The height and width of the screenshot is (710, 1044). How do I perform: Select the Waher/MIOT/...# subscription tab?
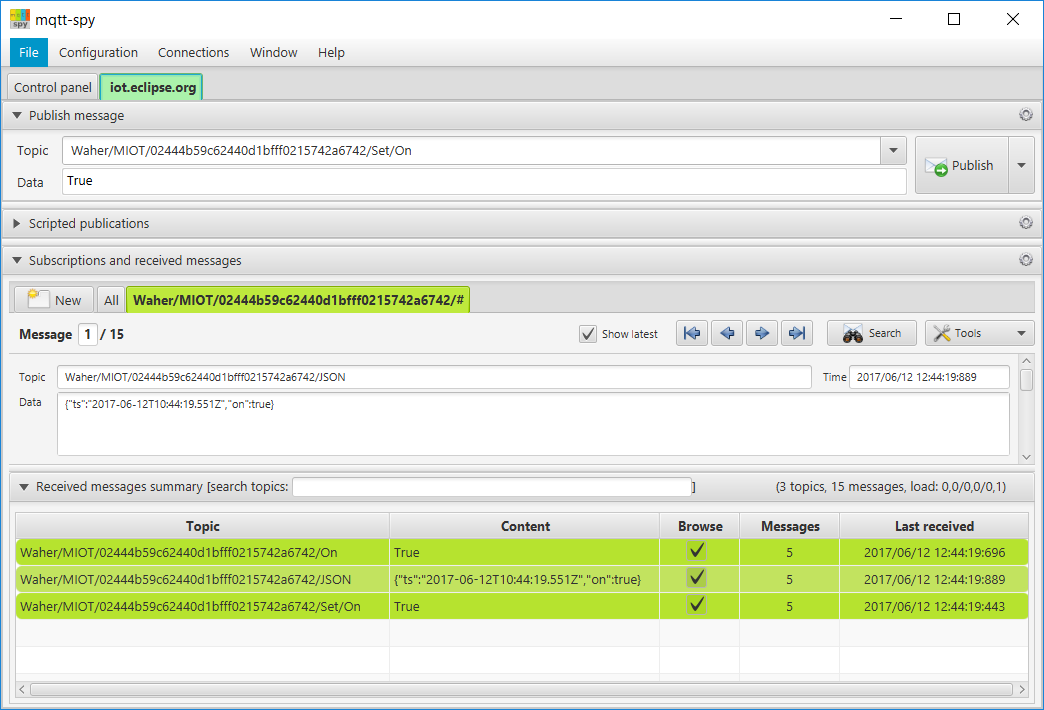point(298,300)
